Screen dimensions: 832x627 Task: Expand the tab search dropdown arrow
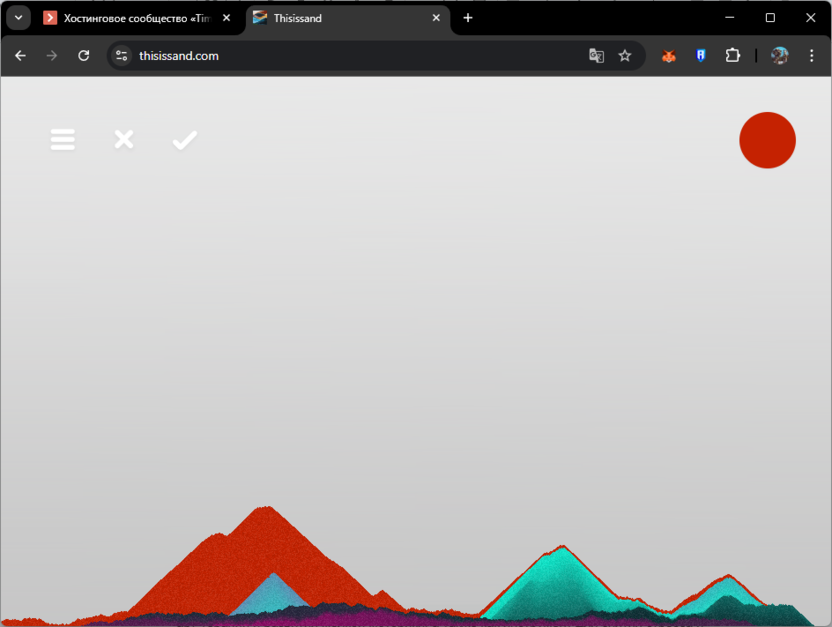click(19, 18)
